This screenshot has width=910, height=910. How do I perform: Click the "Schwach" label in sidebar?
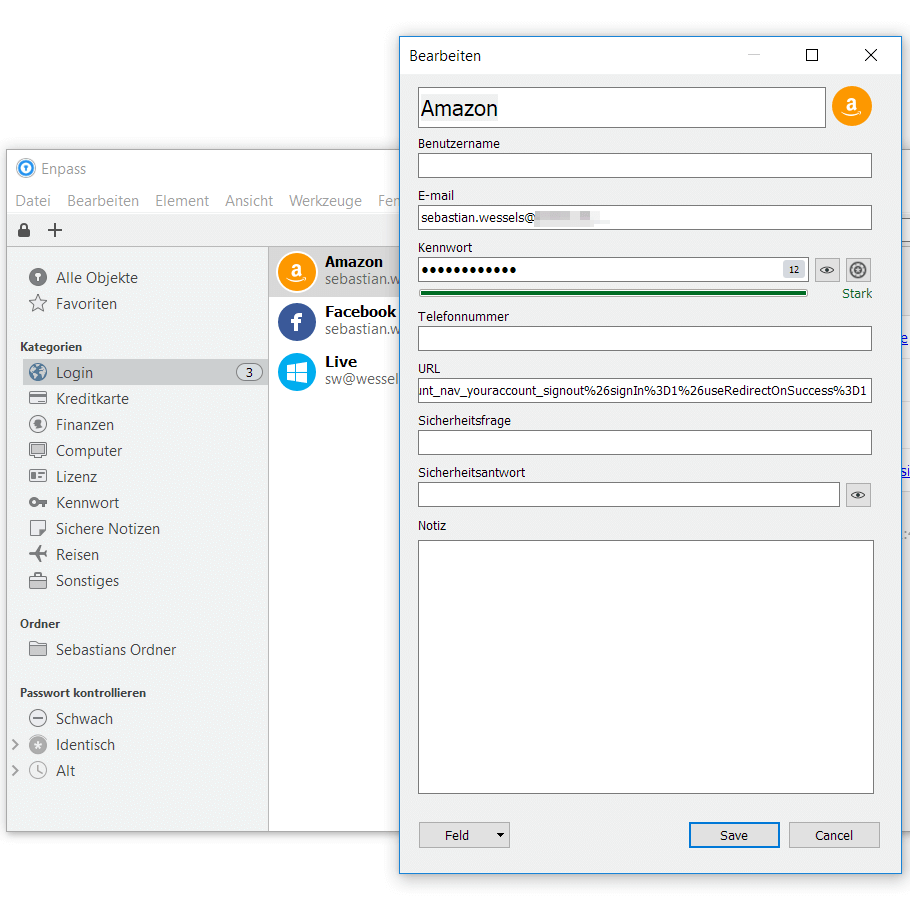pyautogui.click(x=85, y=719)
